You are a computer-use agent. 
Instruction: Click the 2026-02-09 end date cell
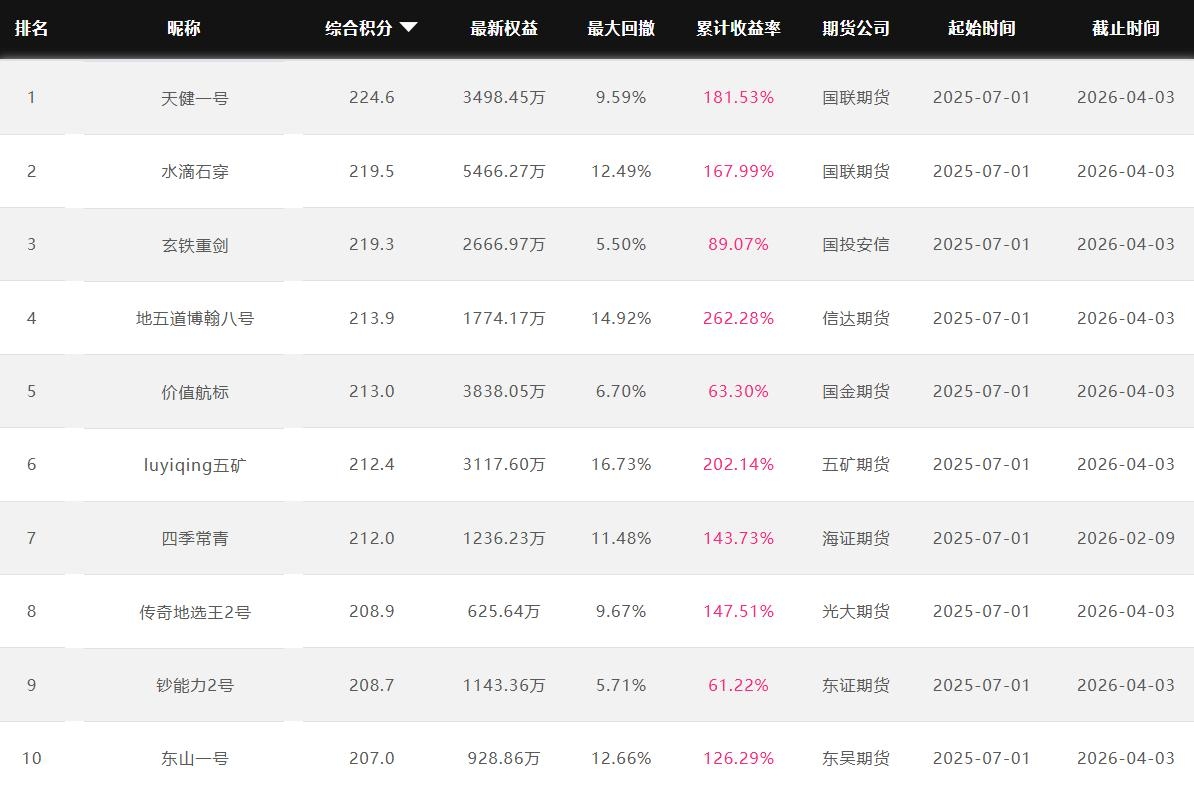pyautogui.click(x=1125, y=538)
